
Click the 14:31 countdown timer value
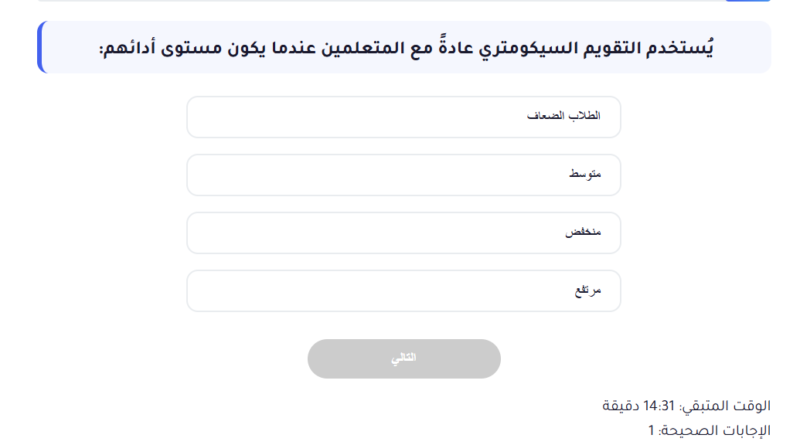tap(660, 406)
